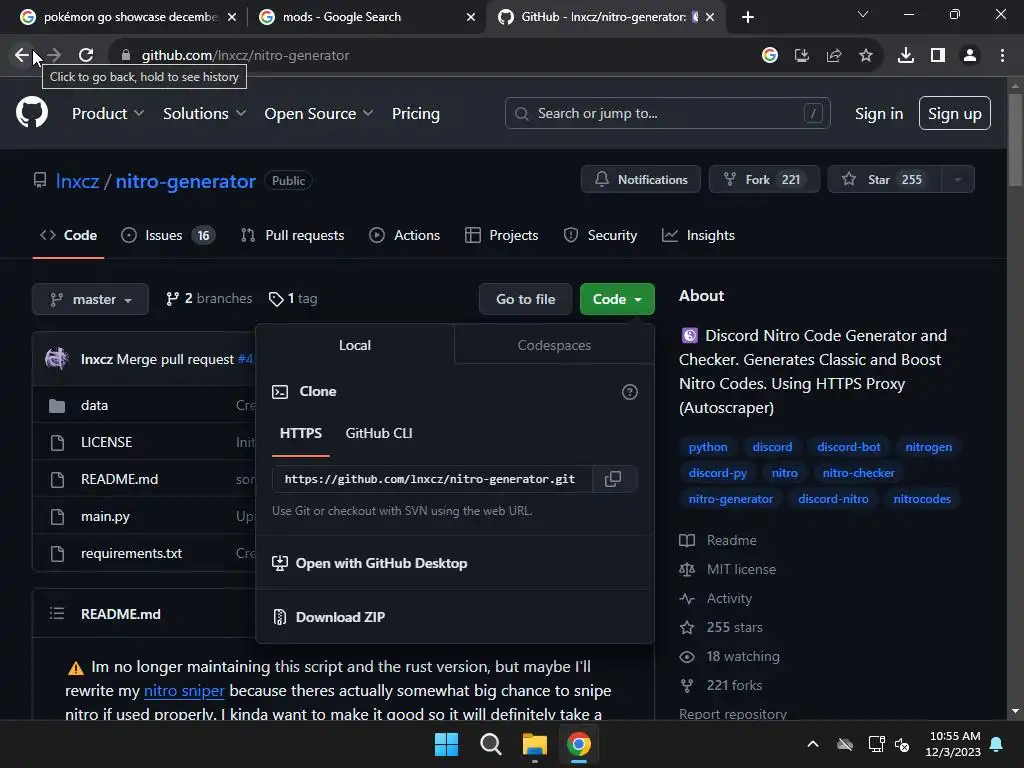Open the notification bell in system tray

[x=997, y=744]
